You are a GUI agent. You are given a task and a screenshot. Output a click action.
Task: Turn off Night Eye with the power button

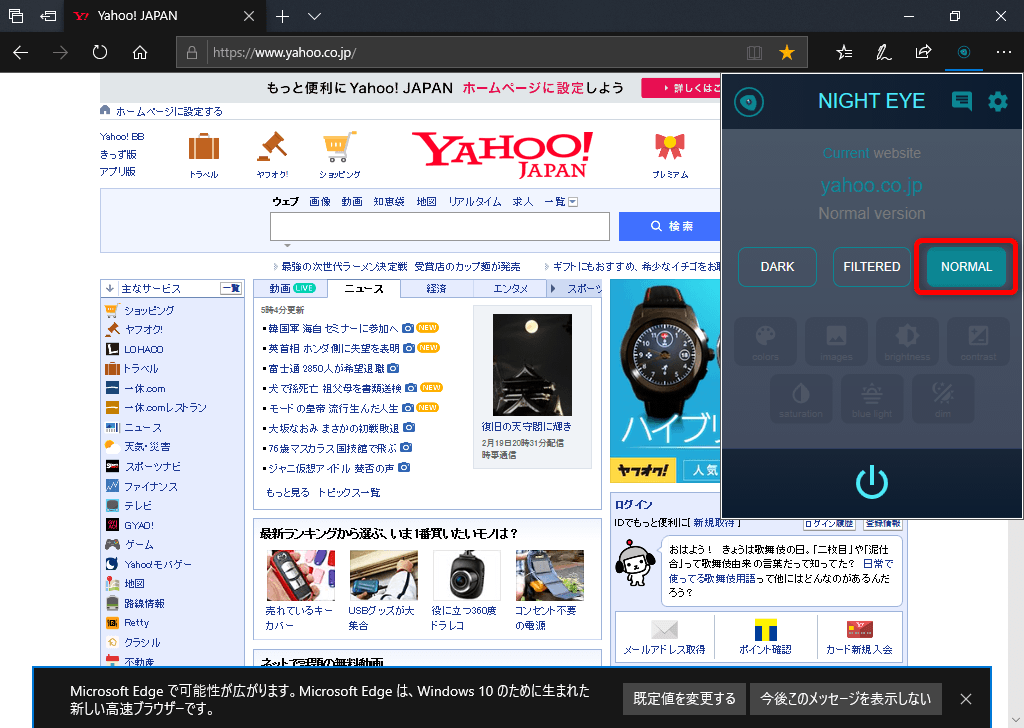pyautogui.click(x=871, y=483)
